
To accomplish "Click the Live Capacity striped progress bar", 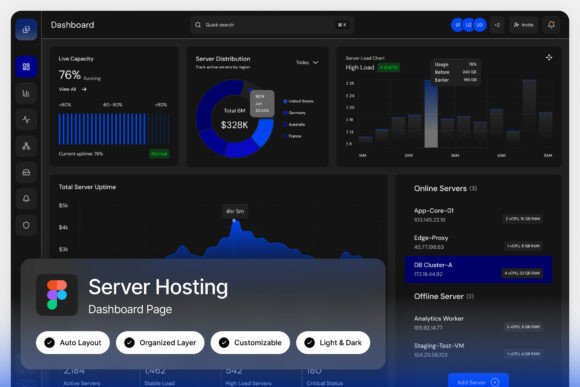I will coord(114,128).
